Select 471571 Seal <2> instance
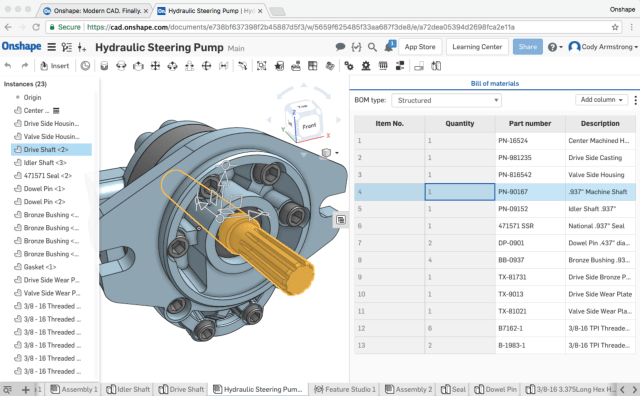Screen dimensions: 640x396 (47, 176)
